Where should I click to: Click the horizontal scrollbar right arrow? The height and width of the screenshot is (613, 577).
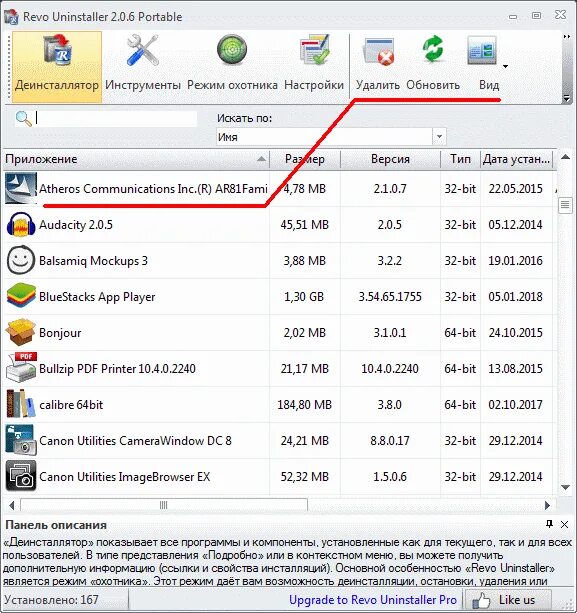tap(547, 505)
